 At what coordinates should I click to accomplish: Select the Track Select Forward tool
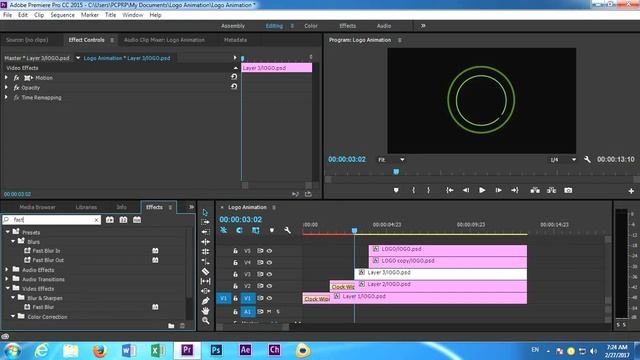point(205,222)
